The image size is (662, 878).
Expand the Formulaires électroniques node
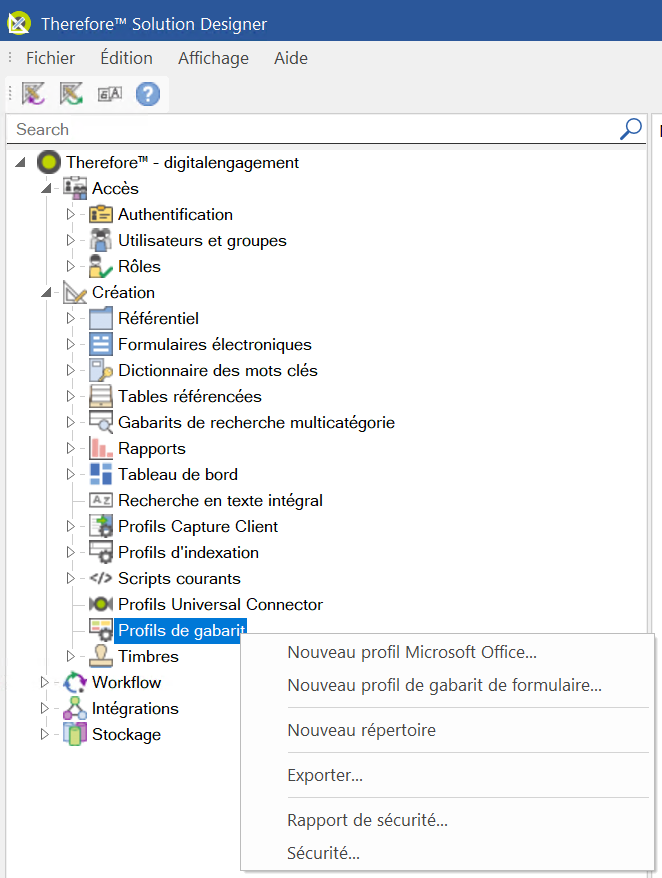[71, 344]
